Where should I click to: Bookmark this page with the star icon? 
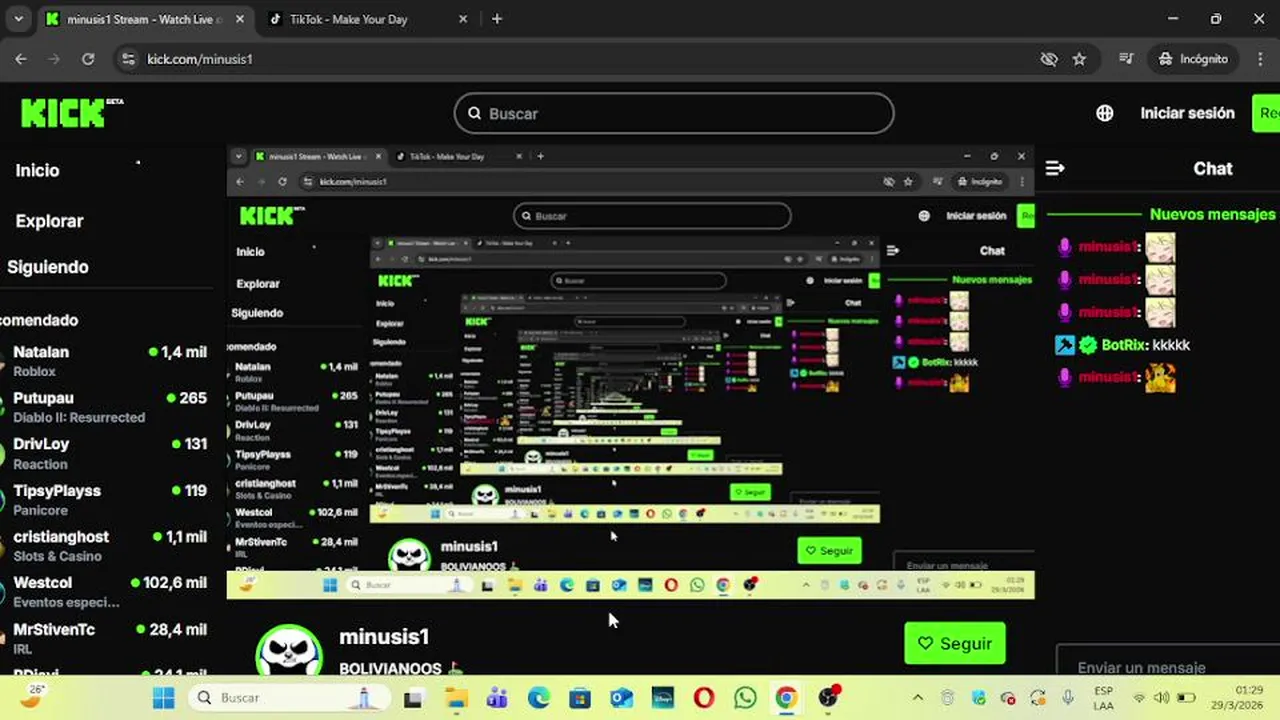pos(1079,59)
